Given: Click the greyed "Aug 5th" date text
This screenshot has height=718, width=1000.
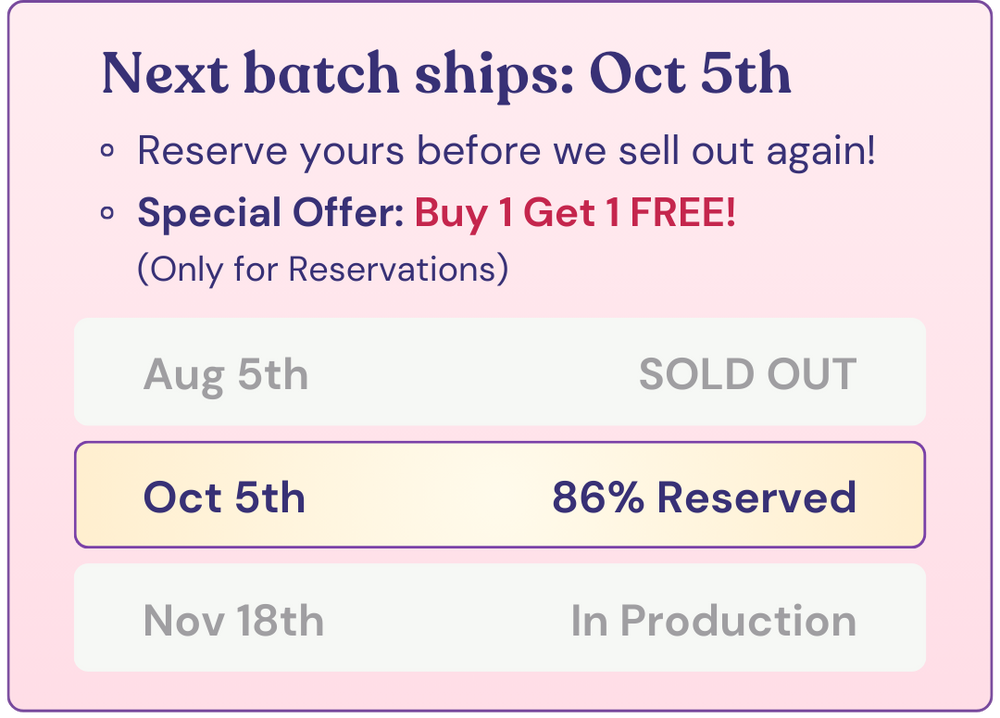Looking at the screenshot, I should [x=226, y=375].
